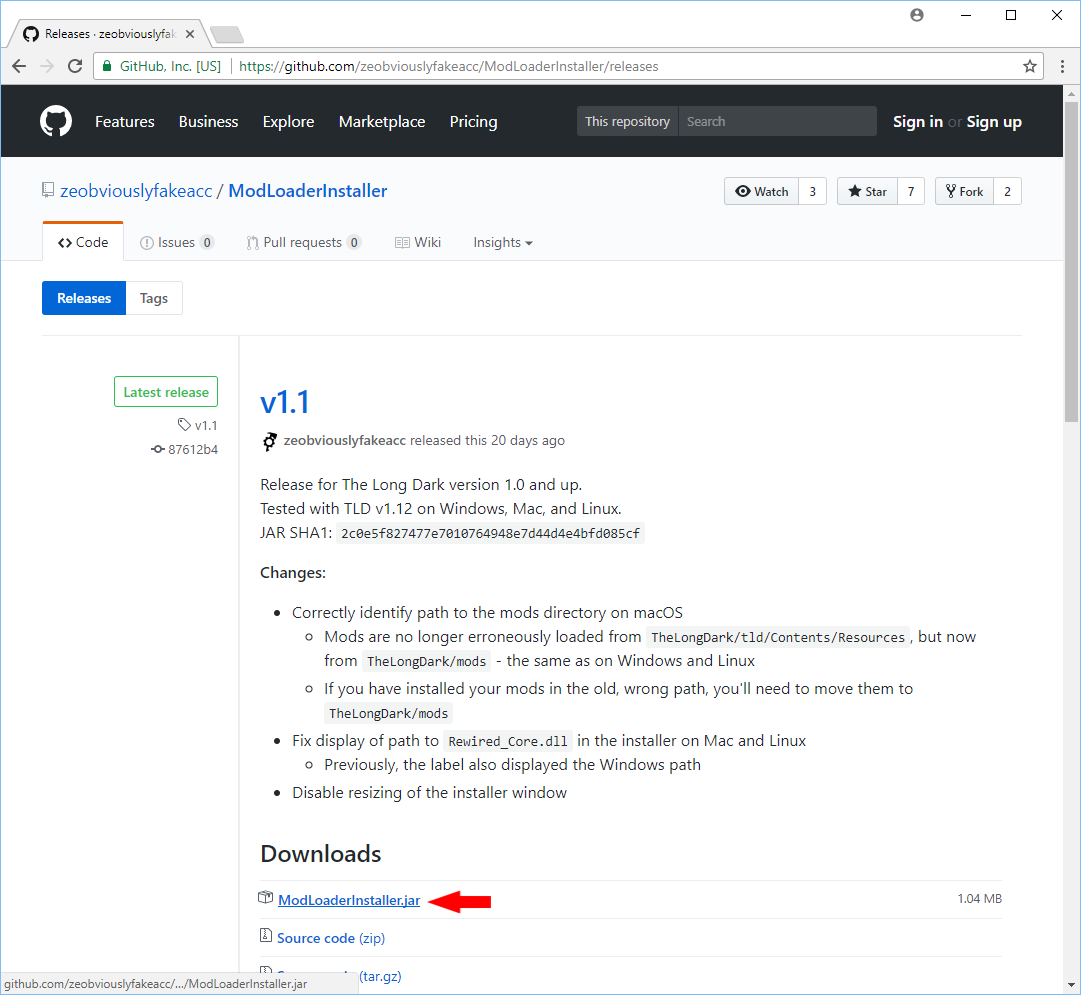Click the 'Downloads' heading

pyautogui.click(x=321, y=854)
